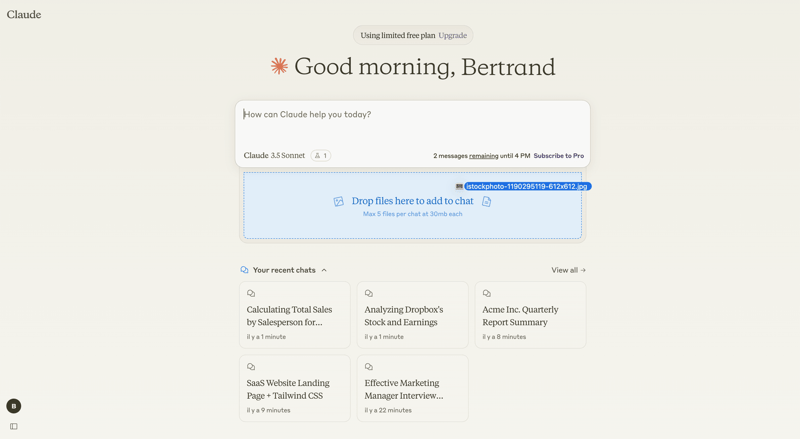Click chat icon on 'Analyzing Dropbox's' card
The image size is (800, 439).
click(369, 294)
